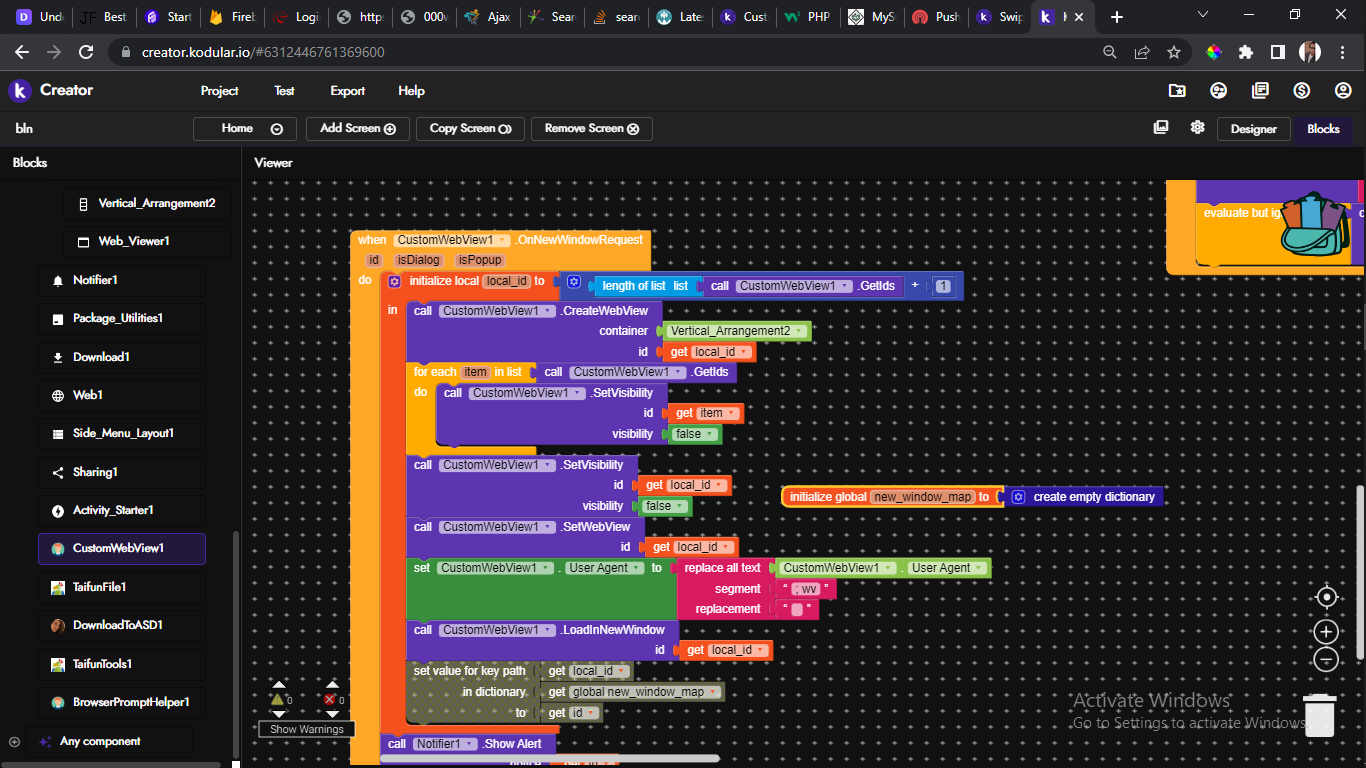
Task: Click the backpack icon in the workspace
Action: (1315, 224)
